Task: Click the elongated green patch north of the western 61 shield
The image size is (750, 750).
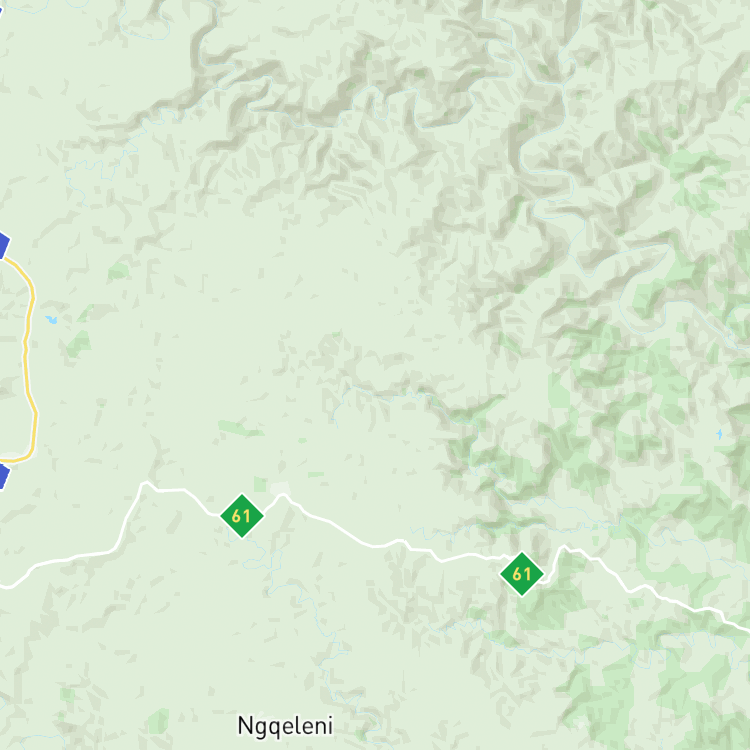Action: pyautogui.click(x=239, y=429)
